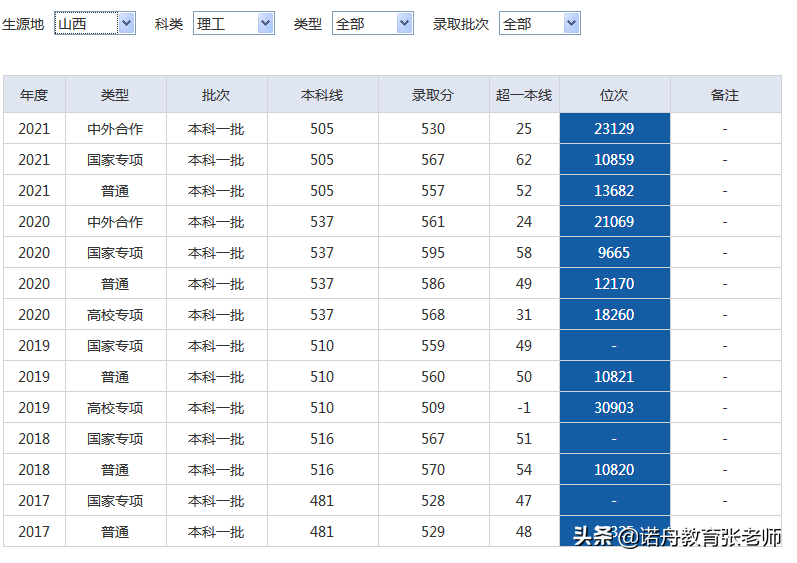Click the 超一本线 column header
The width and height of the screenshot is (797, 563).
[x=524, y=95]
